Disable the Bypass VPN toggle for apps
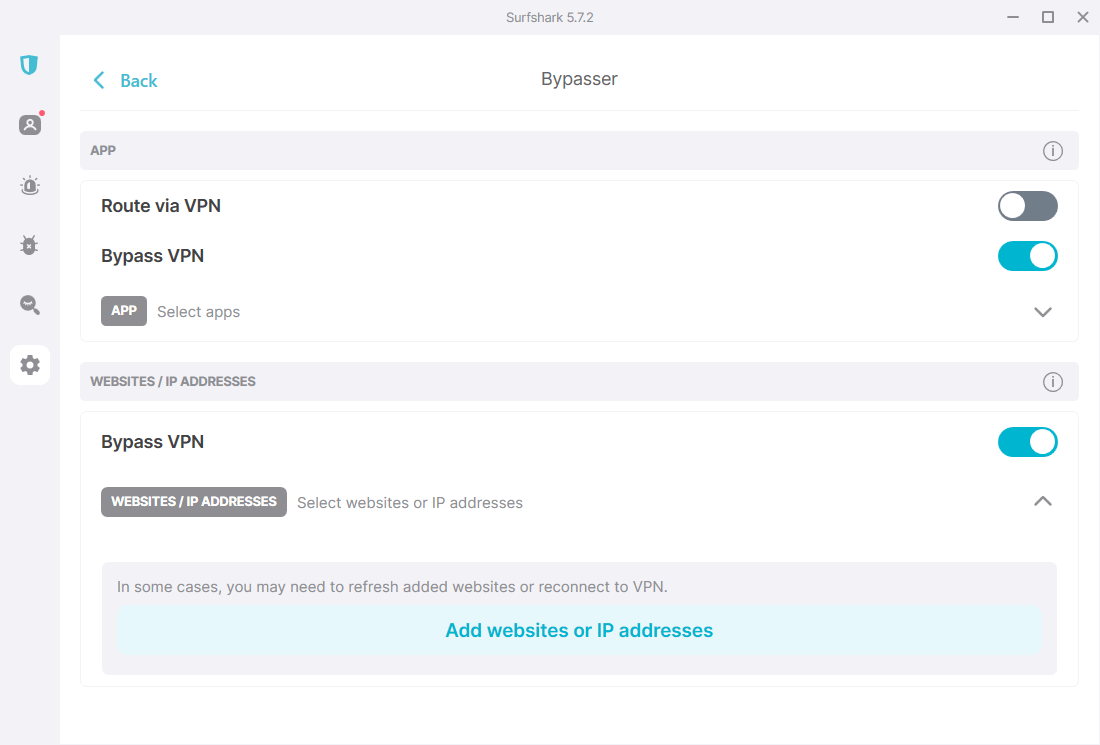 1028,256
